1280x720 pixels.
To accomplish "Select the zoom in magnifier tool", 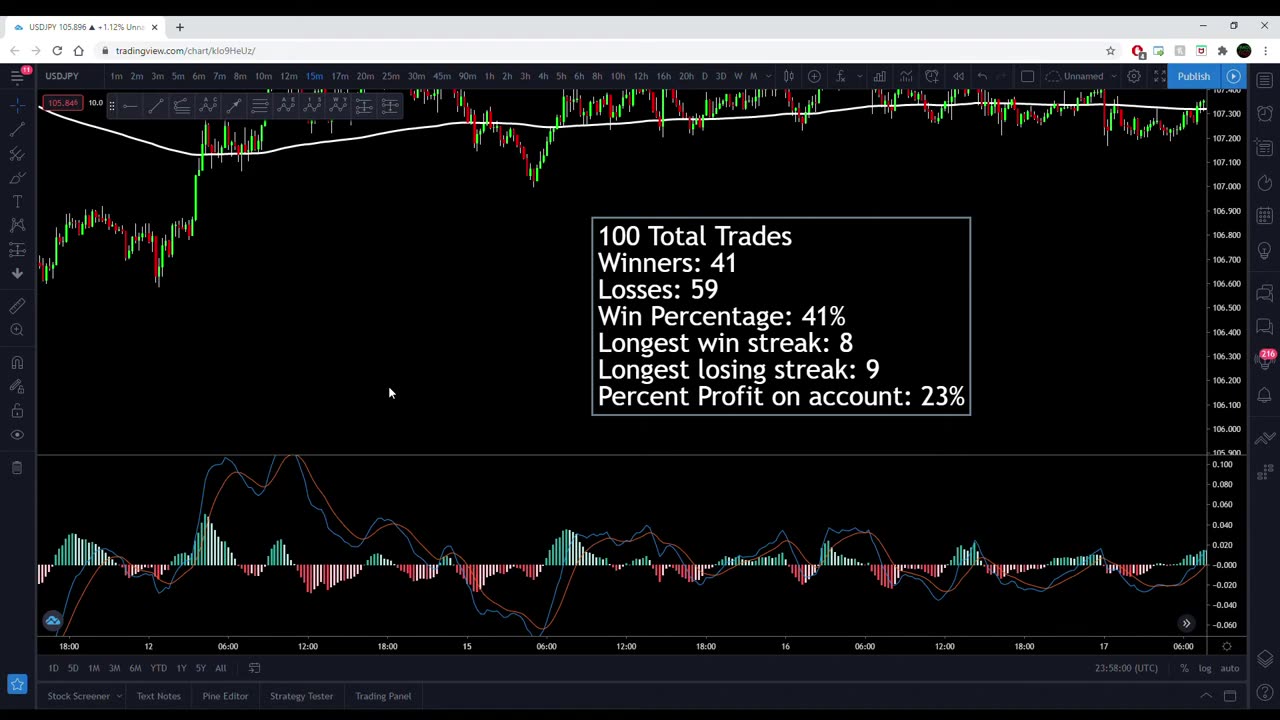I will point(17,330).
